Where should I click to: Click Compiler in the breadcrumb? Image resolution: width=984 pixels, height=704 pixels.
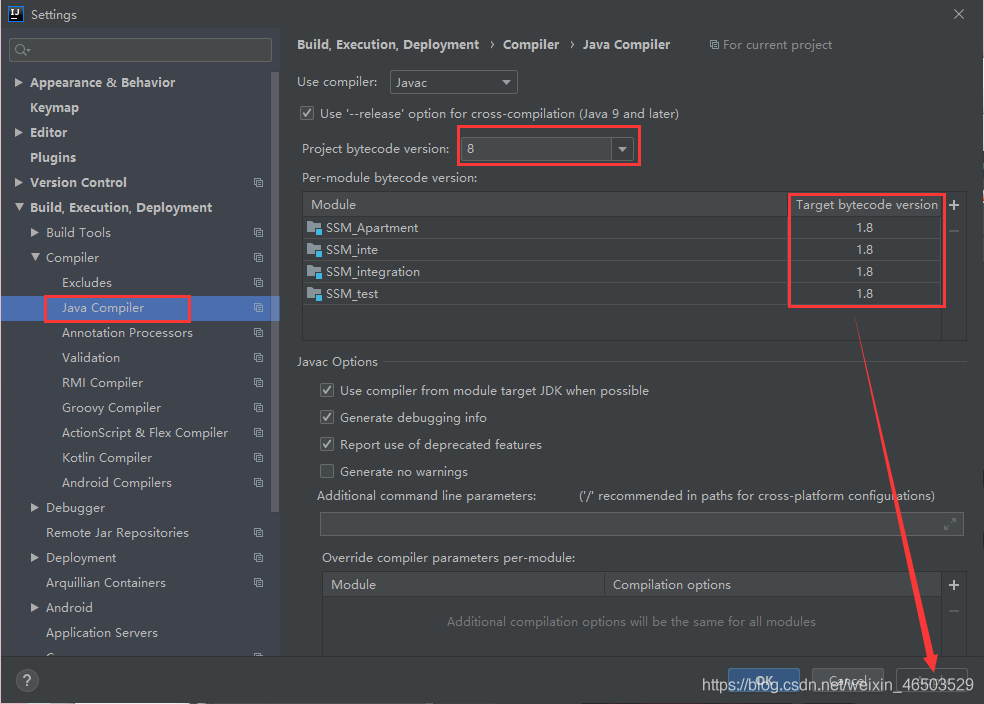(x=531, y=45)
